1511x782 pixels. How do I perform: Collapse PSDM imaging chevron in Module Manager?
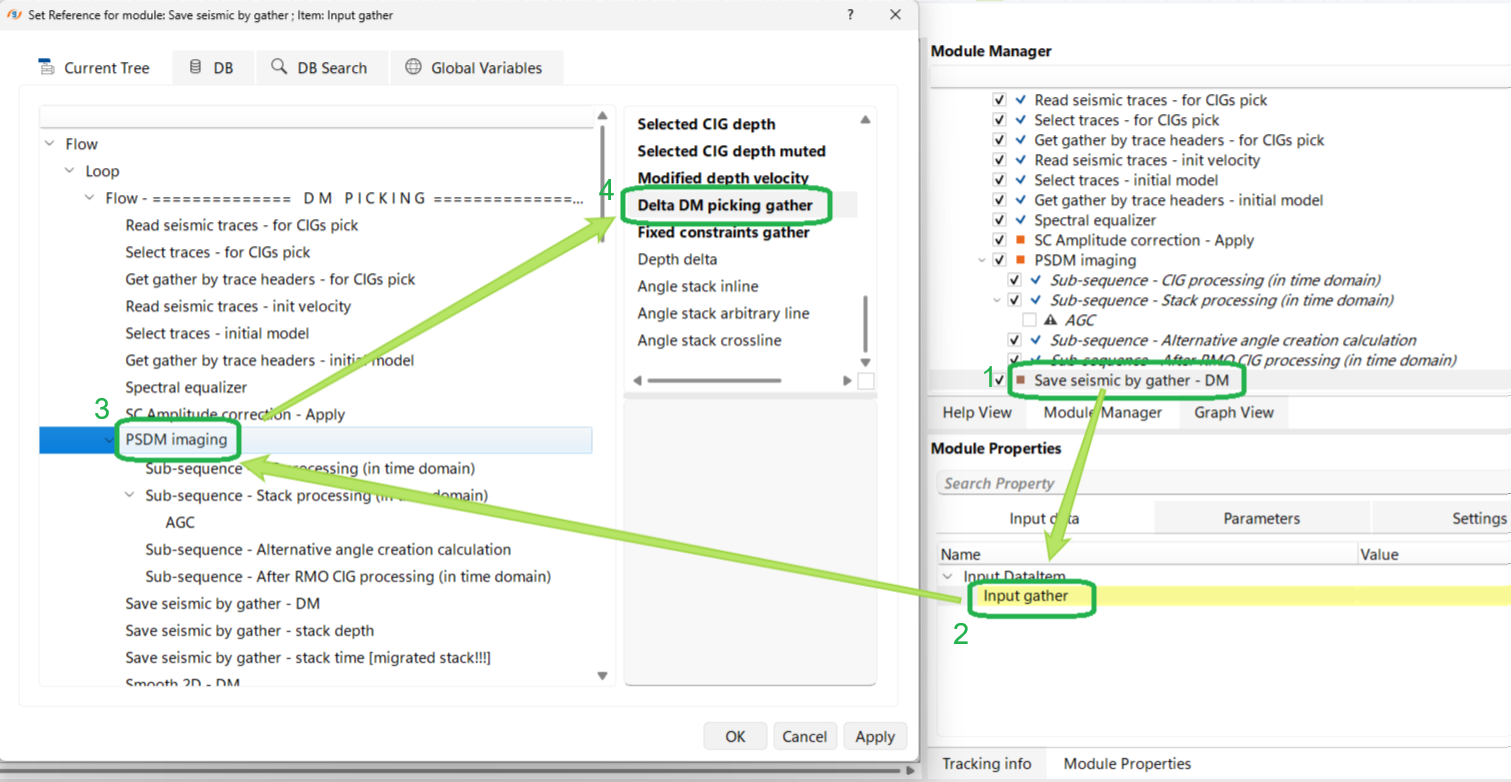pos(982,260)
